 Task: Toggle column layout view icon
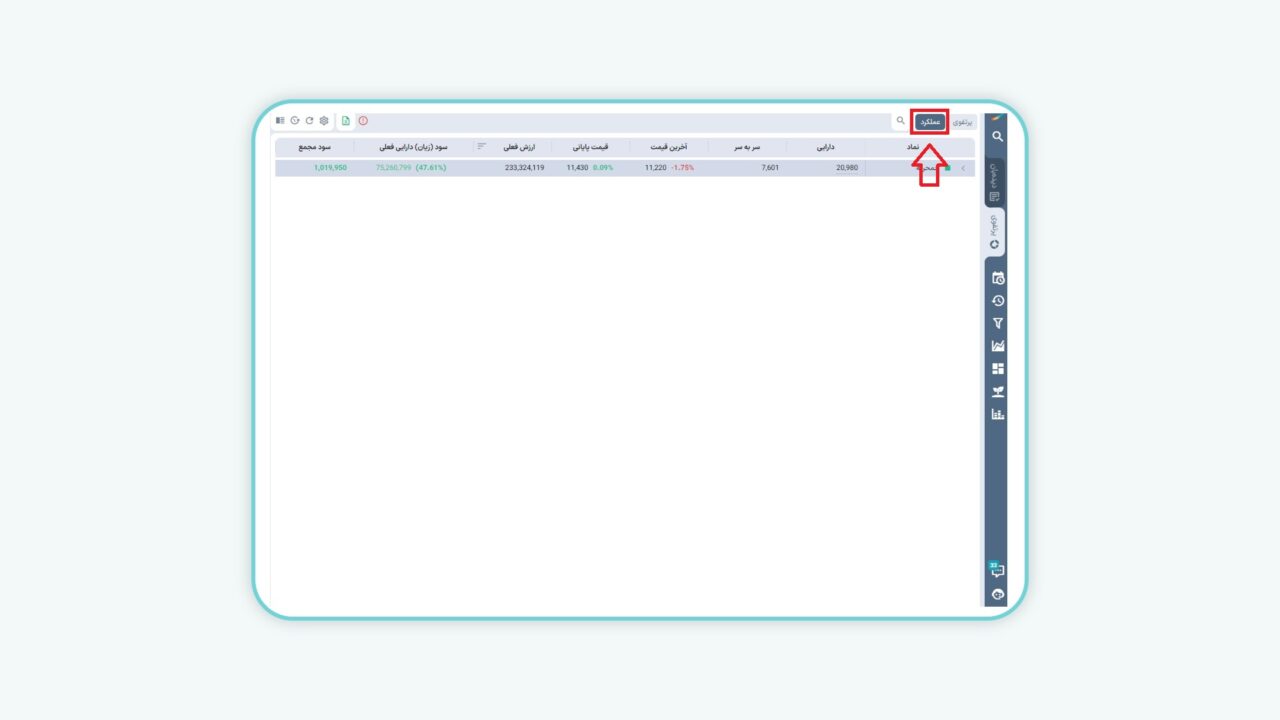coord(280,121)
